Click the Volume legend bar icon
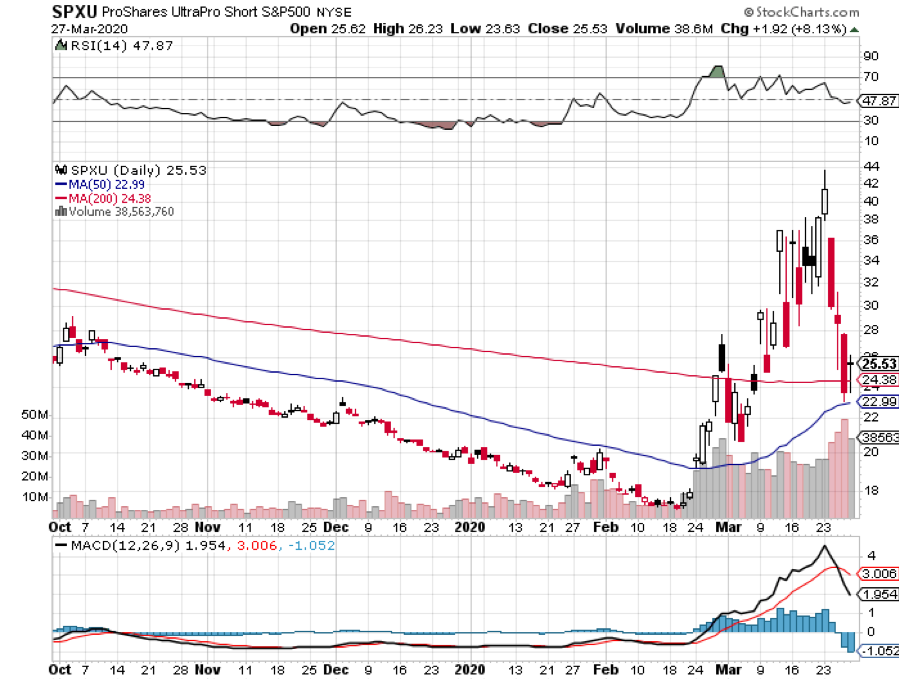Screen dimensions: 899x679 coord(59,211)
